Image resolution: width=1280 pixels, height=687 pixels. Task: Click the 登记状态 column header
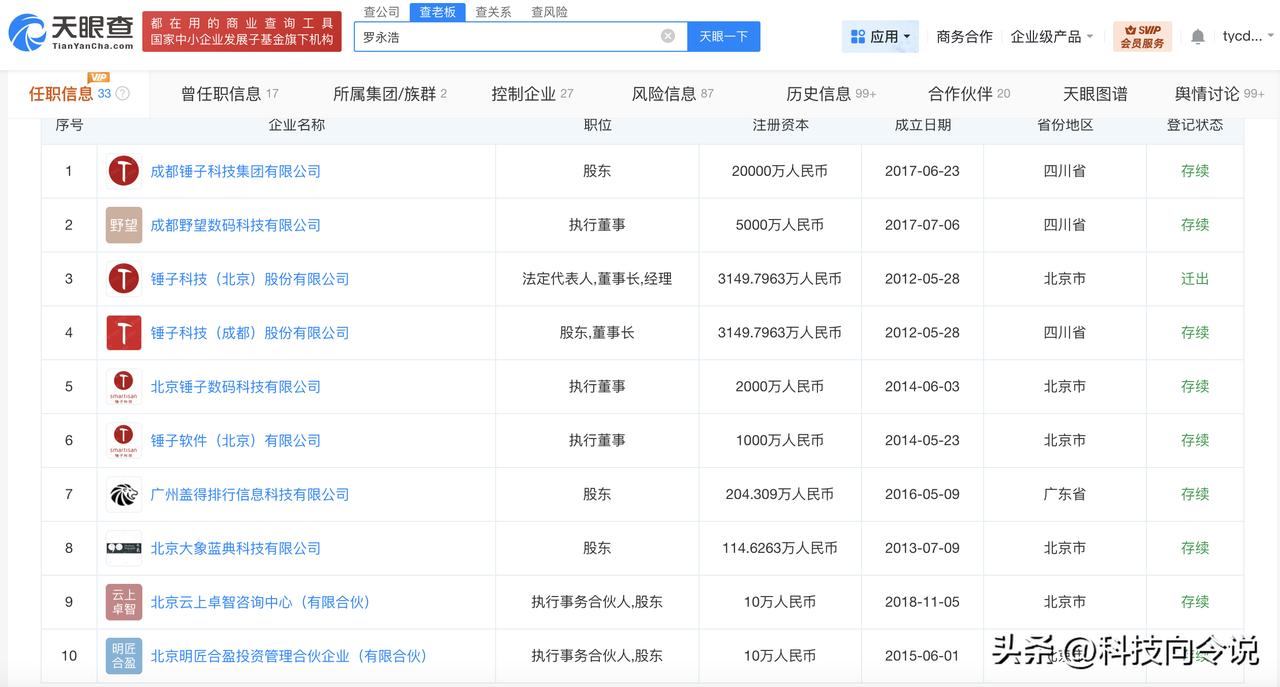[x=1195, y=125]
